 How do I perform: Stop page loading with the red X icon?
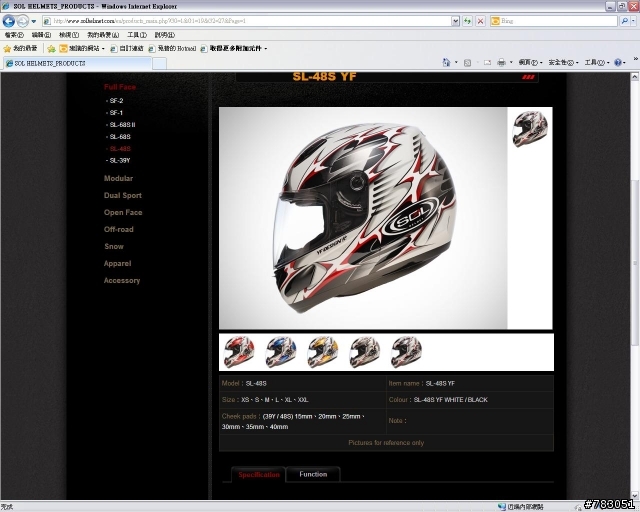(x=480, y=21)
